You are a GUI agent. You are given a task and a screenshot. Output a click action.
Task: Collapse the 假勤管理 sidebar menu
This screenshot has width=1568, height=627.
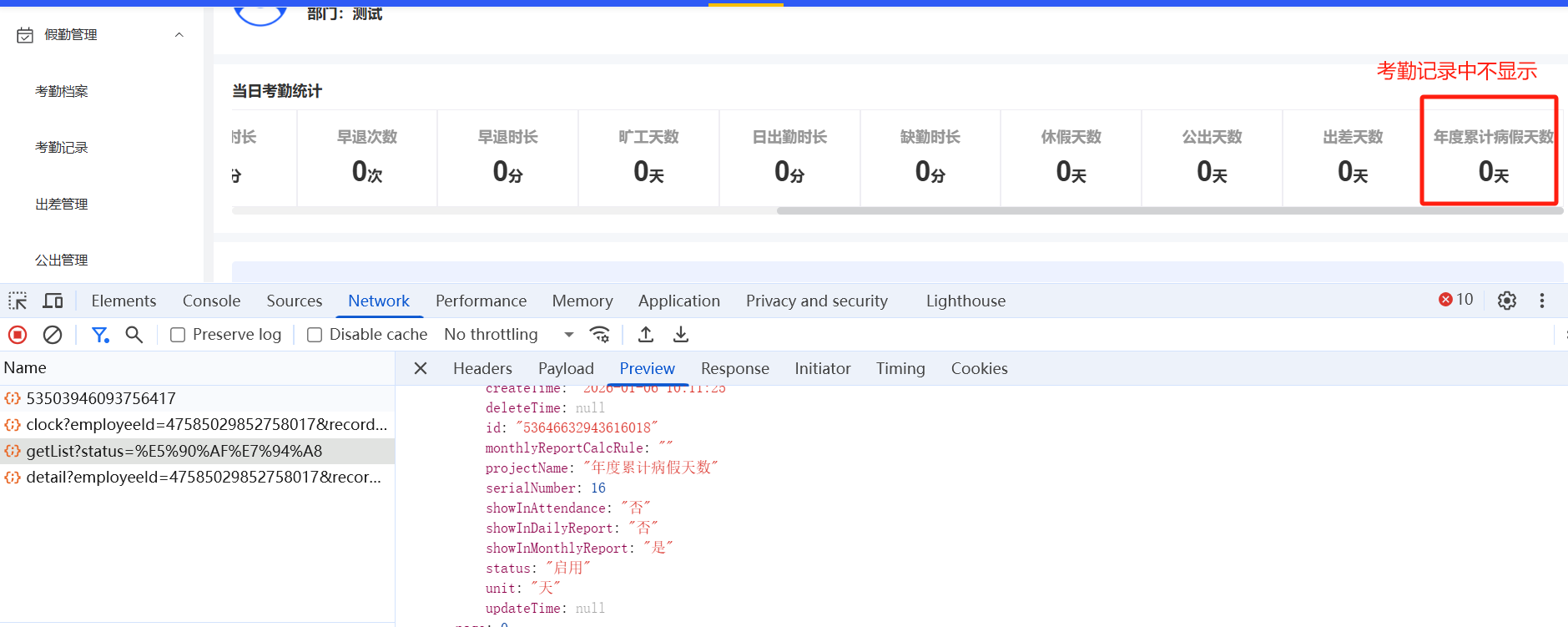[179, 35]
